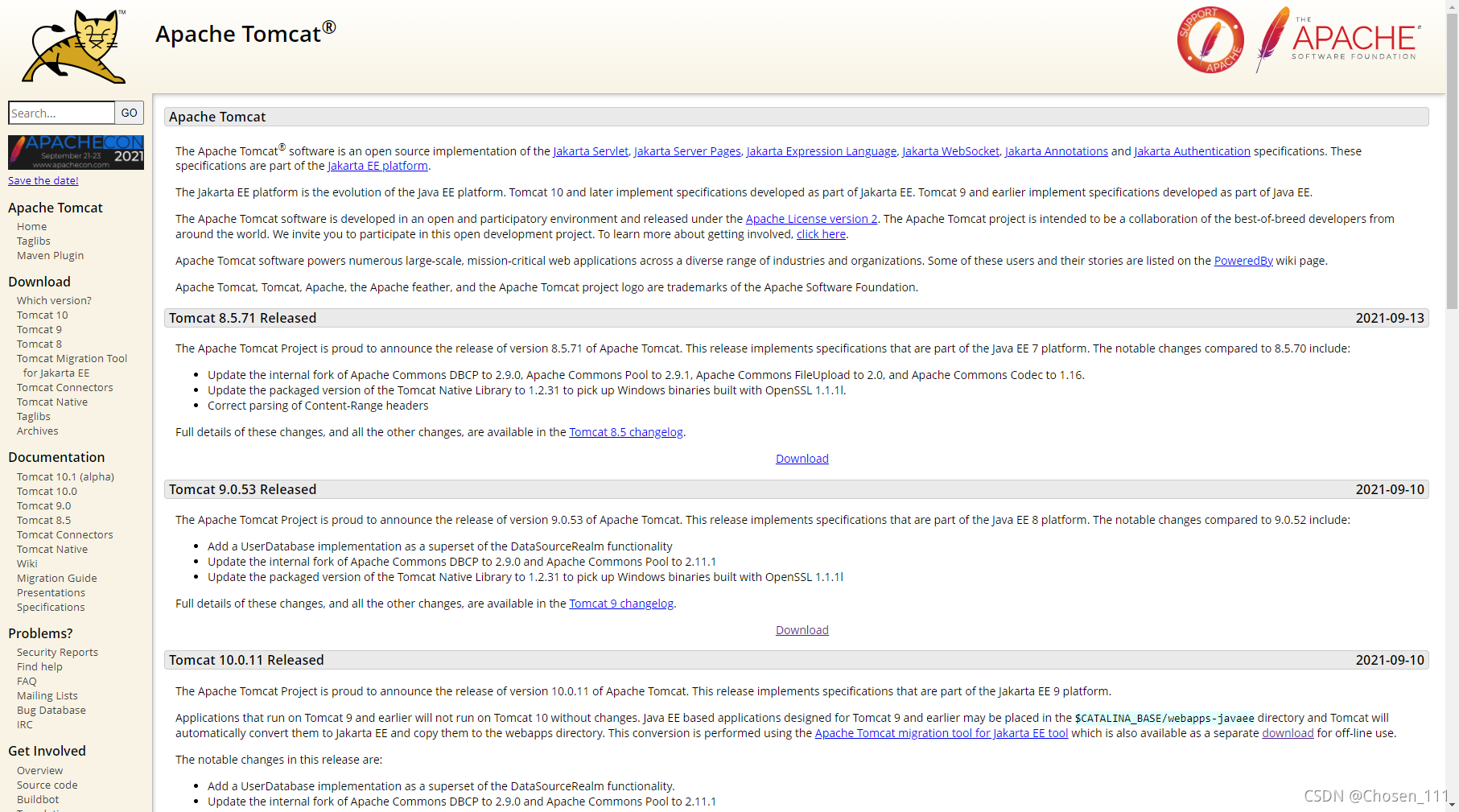Follow the Jakarta Expression Language link
Viewport: 1459px width, 812px height.
click(x=822, y=151)
